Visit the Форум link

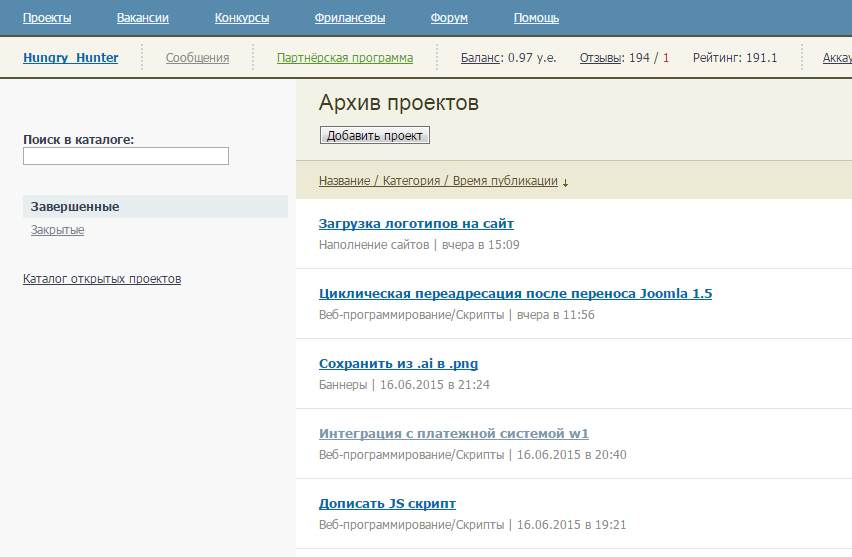pos(449,18)
